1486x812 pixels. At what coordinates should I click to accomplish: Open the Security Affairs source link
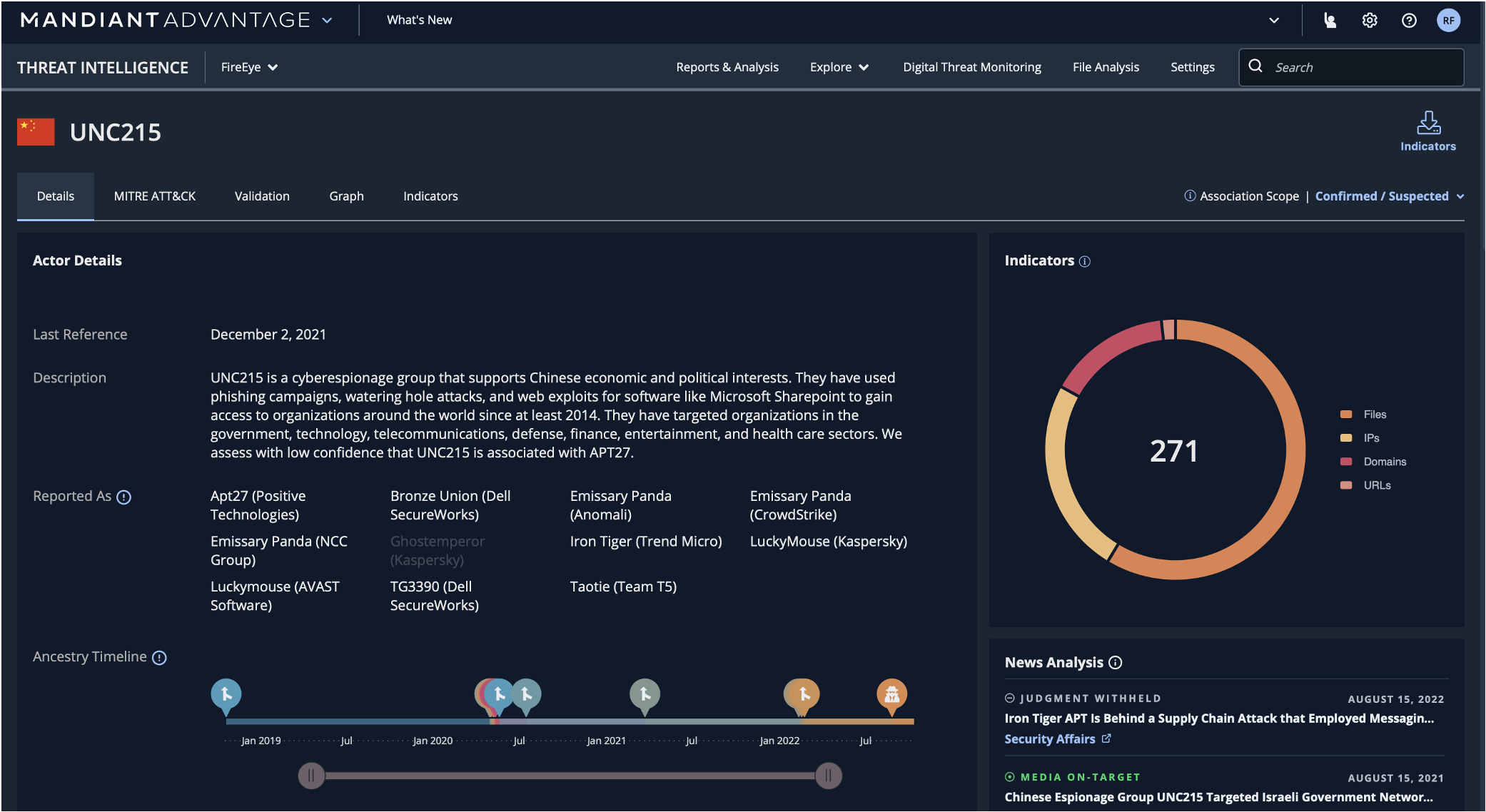(x=1050, y=739)
